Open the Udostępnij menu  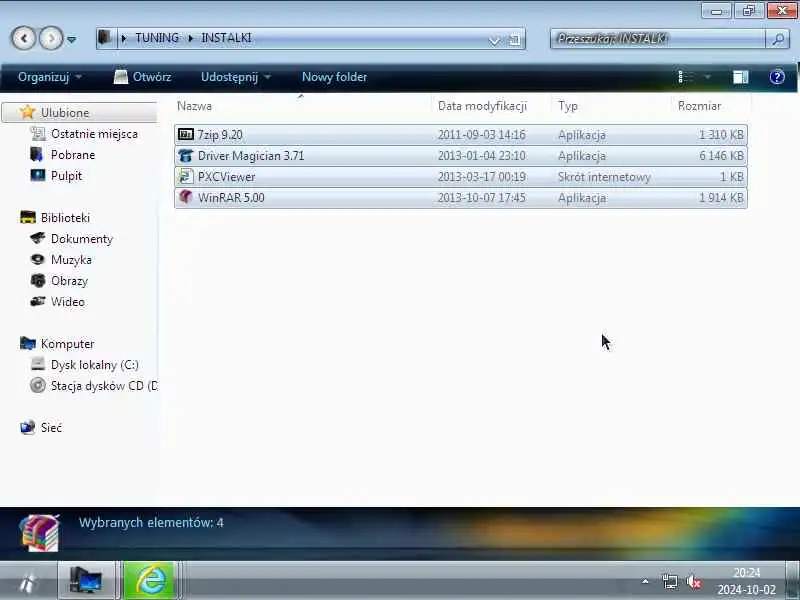point(236,77)
